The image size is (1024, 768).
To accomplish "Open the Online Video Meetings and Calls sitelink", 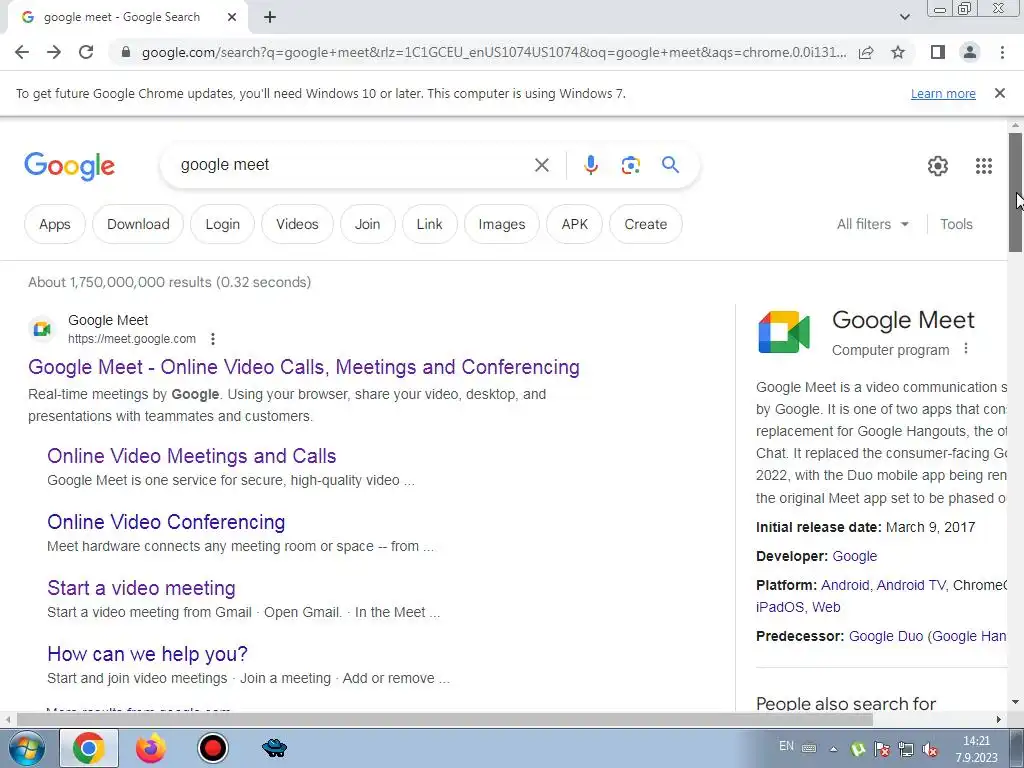I will pyautogui.click(x=191, y=456).
